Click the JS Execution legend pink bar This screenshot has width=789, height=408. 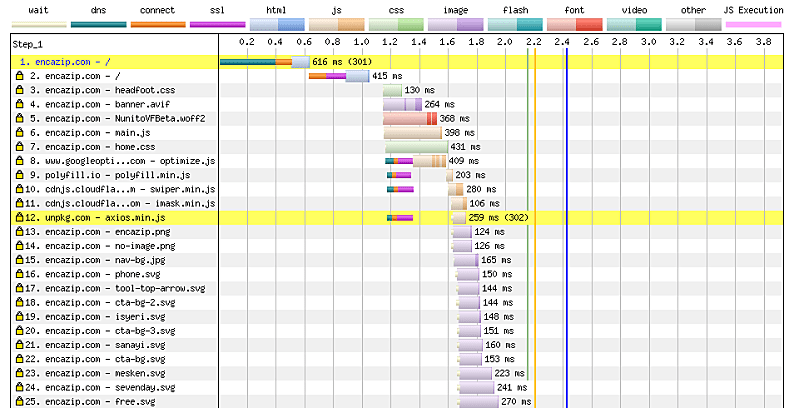(x=753, y=25)
